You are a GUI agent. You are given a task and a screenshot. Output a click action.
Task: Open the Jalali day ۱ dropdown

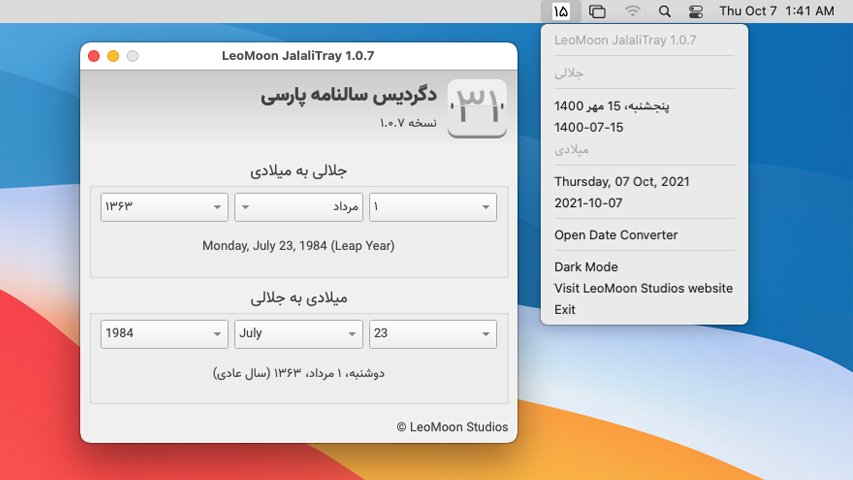(x=433, y=207)
